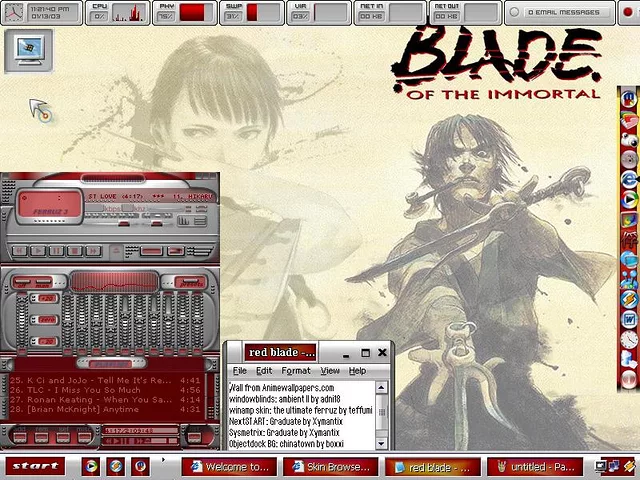640x480 pixels.
Task: Select track 27 Ronan Keating
Action: [x=105, y=400]
